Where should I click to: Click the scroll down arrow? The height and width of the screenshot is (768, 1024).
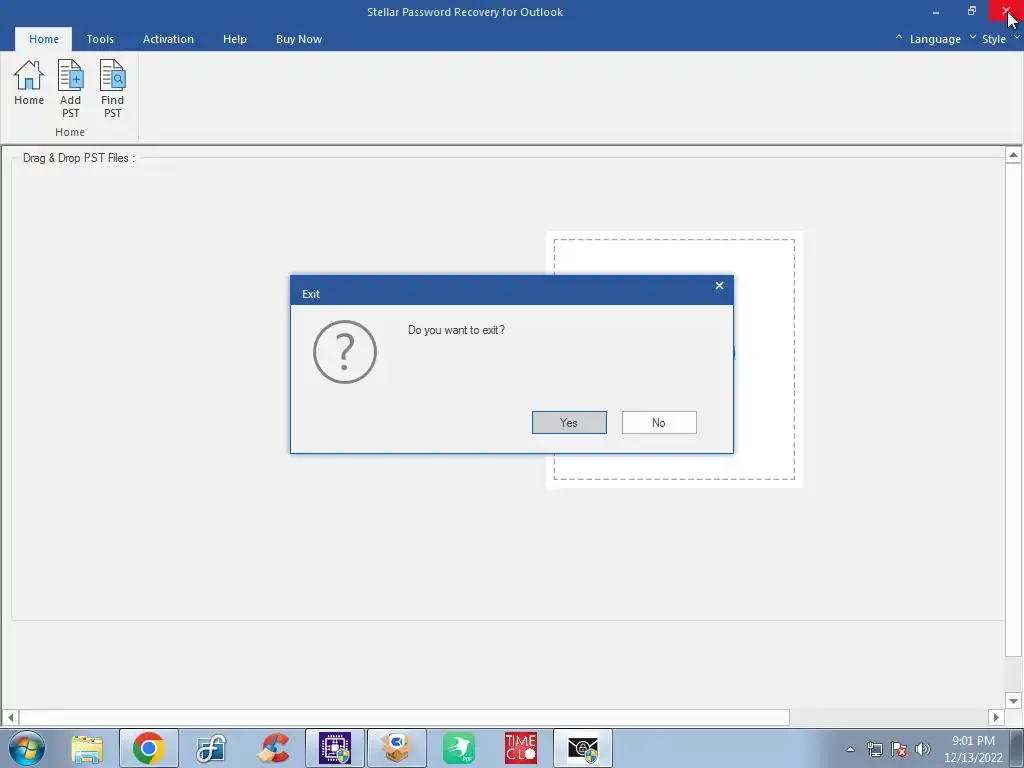pos(1013,701)
